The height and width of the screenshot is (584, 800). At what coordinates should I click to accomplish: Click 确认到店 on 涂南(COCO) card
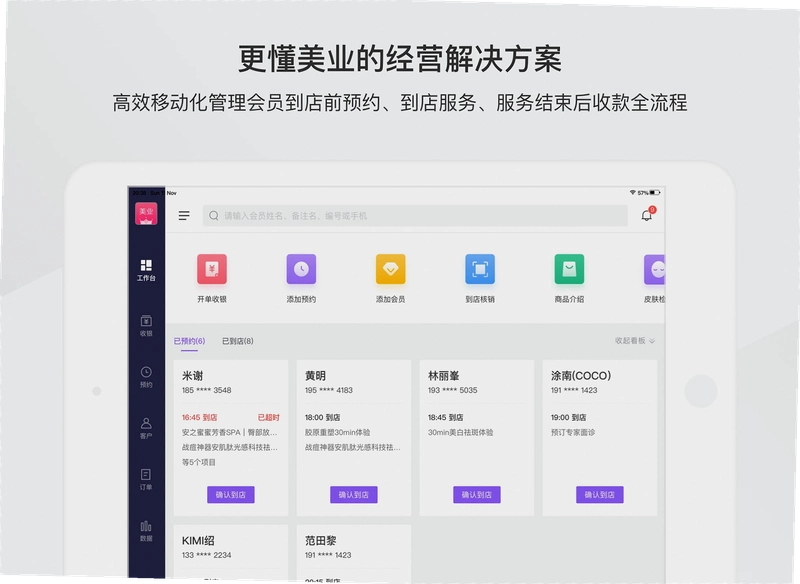[599, 494]
